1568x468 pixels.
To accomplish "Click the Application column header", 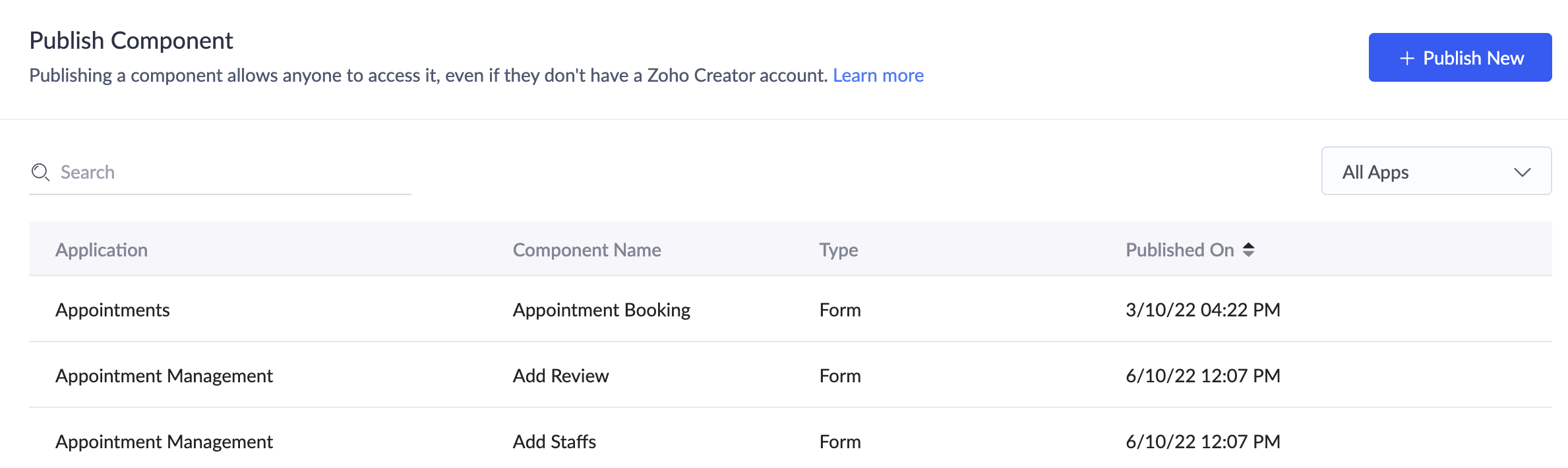I will 102,250.
